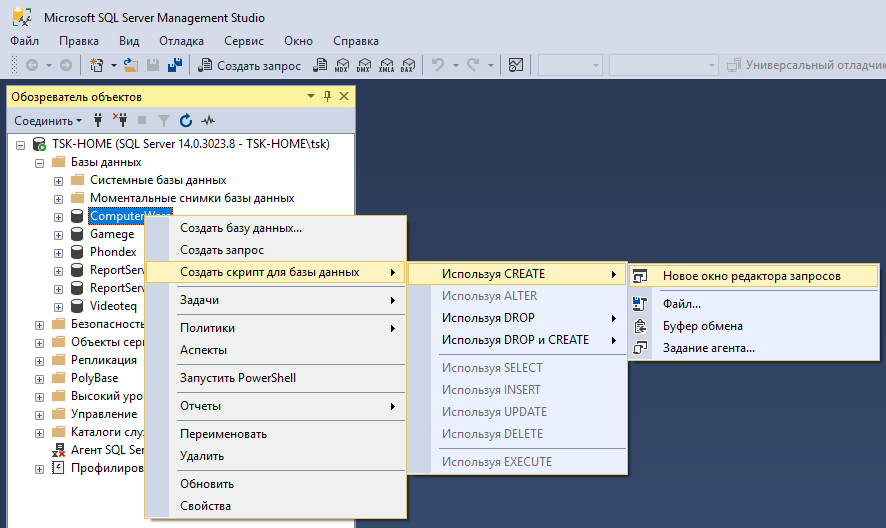Image resolution: width=886 pixels, height=528 pixels.
Task: Select 'Переименовать' menu item
Action: pos(276,434)
